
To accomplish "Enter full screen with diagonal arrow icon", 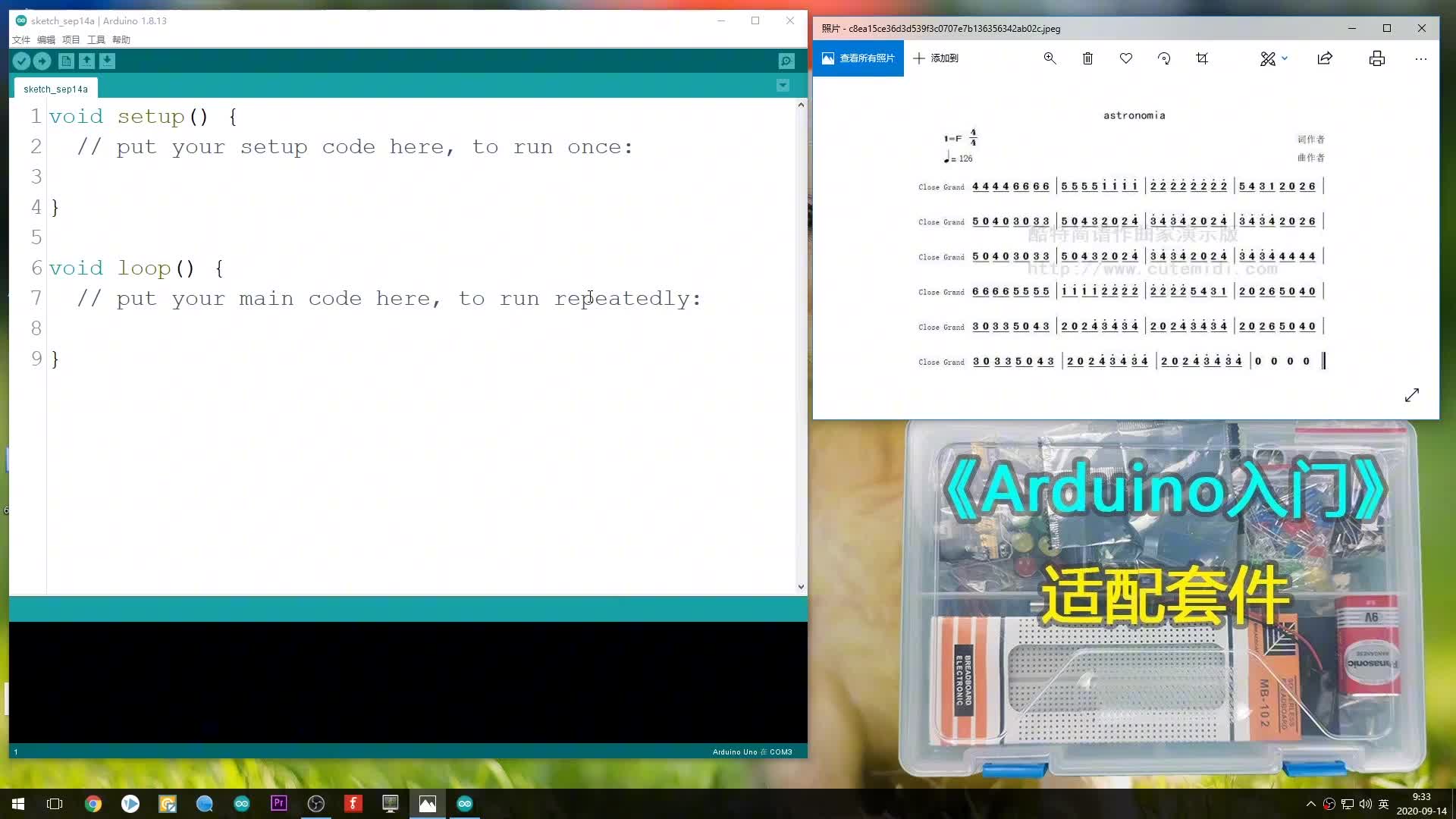I will coord(1412,395).
